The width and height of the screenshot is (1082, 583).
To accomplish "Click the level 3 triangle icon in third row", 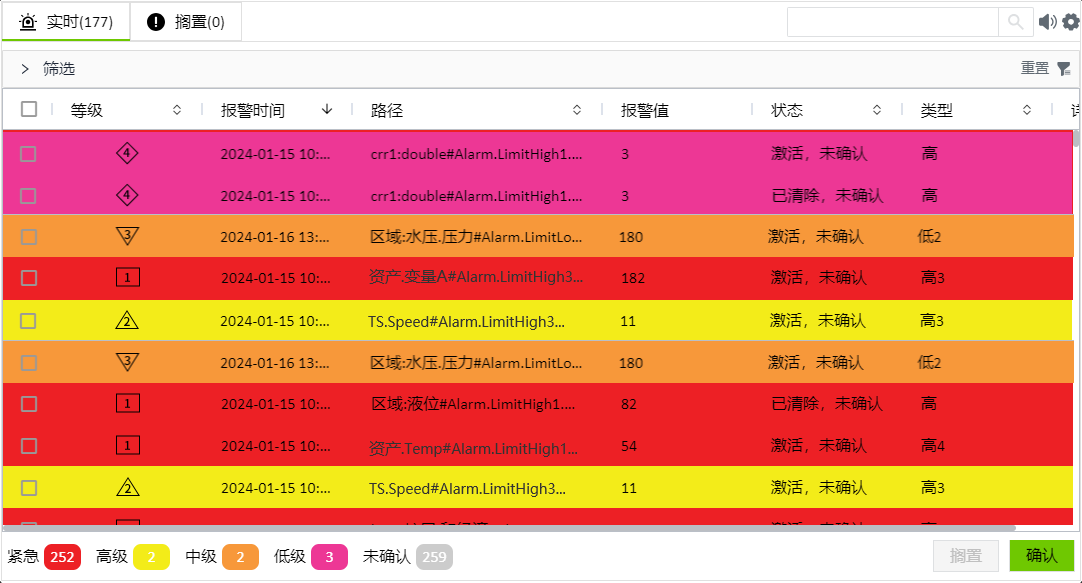I will tap(127, 236).
